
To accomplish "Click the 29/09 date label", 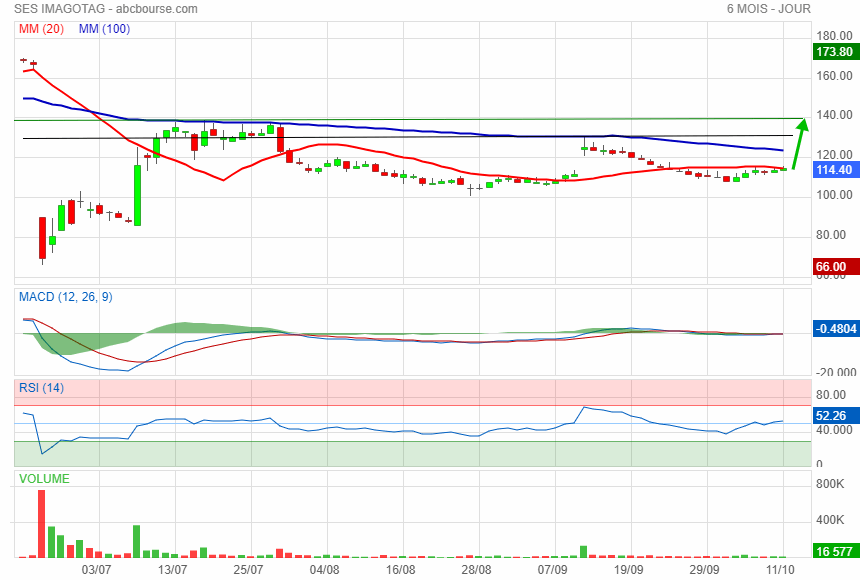I will pyautogui.click(x=705, y=570).
